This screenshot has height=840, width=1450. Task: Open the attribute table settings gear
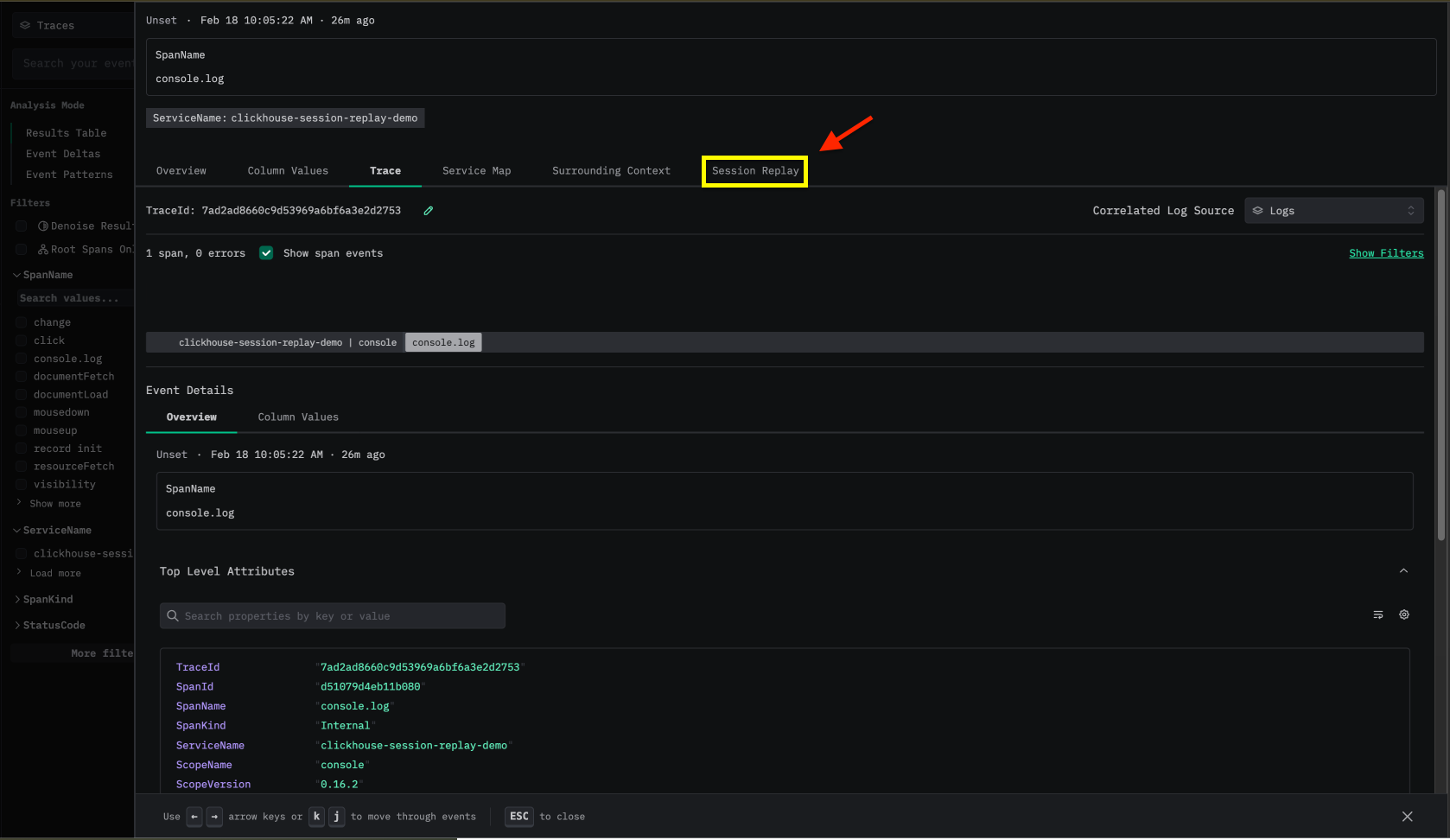click(x=1403, y=614)
